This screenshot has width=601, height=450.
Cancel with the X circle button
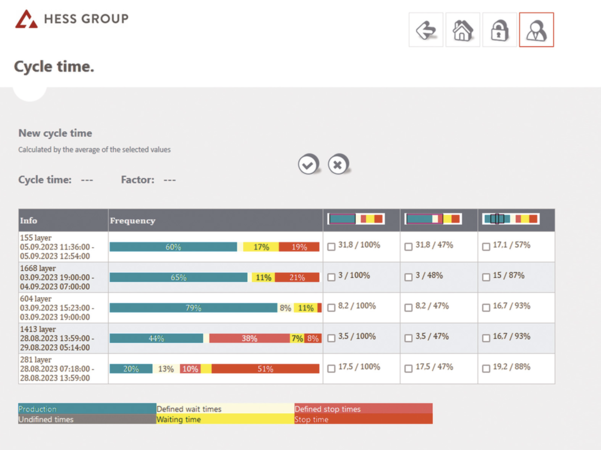click(338, 164)
